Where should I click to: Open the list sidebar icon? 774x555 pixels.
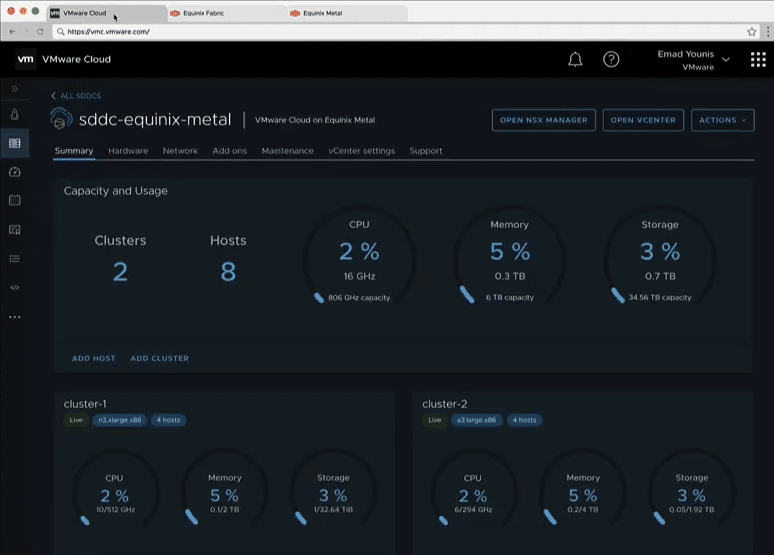[15, 259]
